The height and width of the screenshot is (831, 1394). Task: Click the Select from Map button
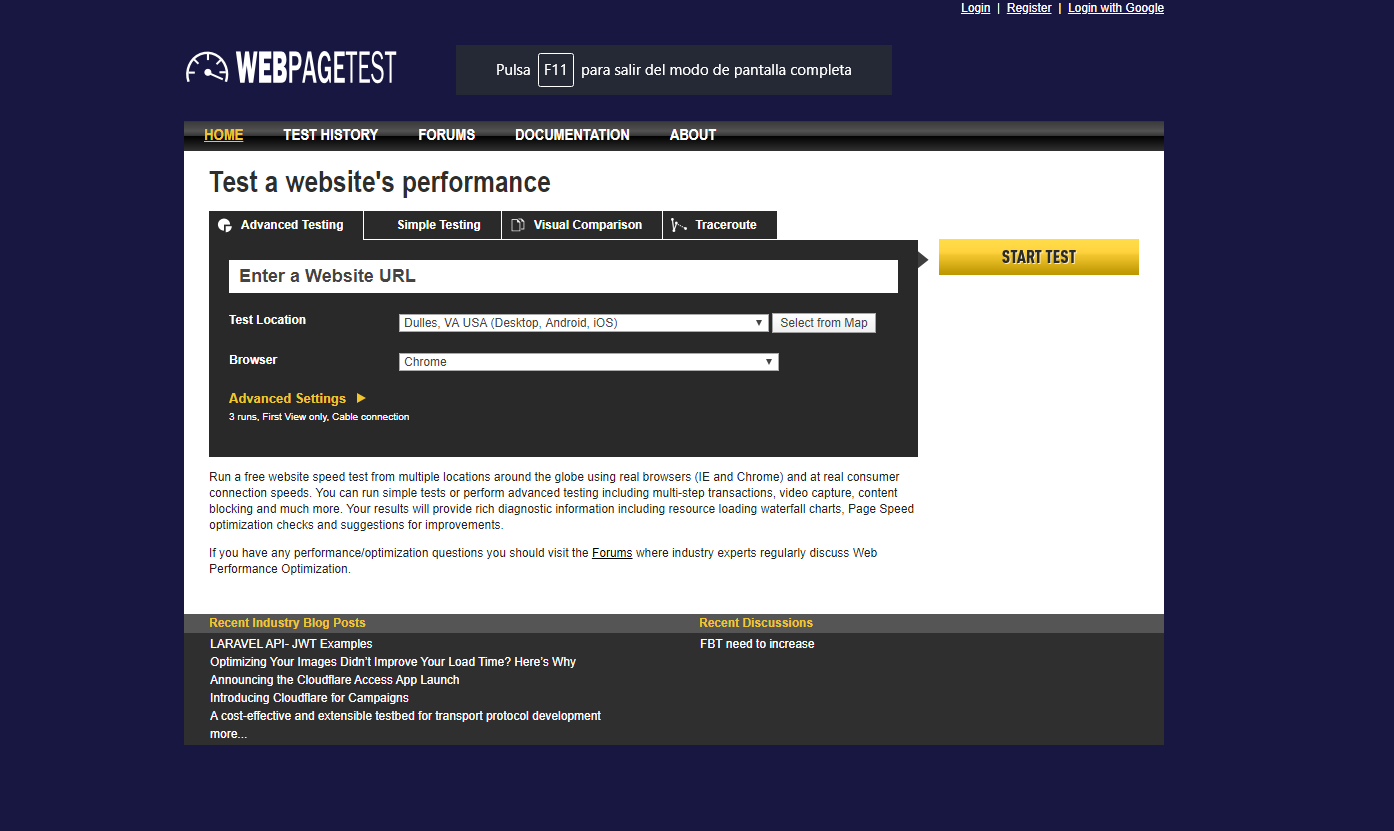pyautogui.click(x=824, y=323)
